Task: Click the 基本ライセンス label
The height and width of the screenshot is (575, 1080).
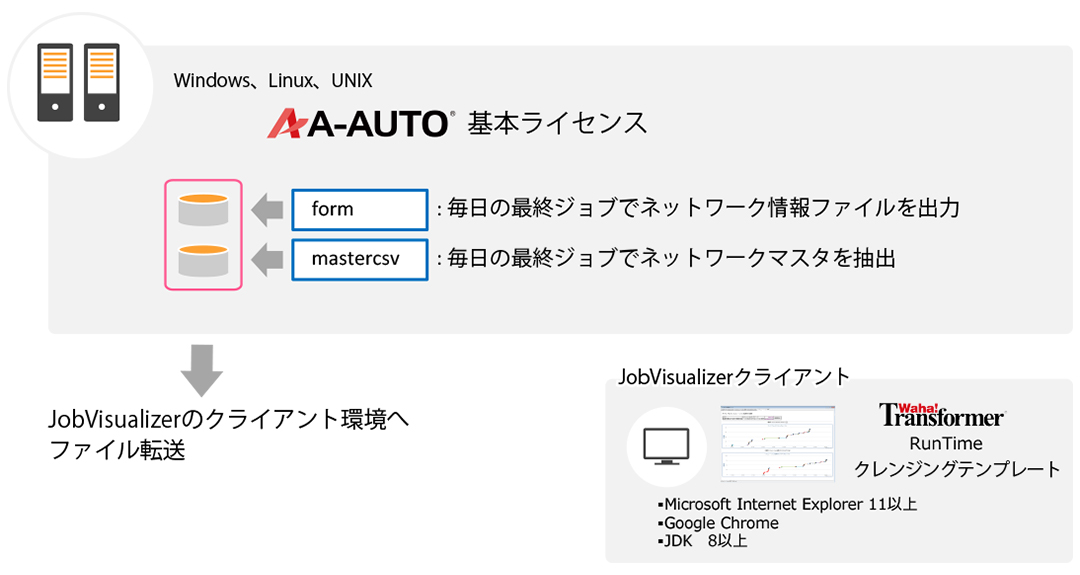Action: click(x=557, y=123)
